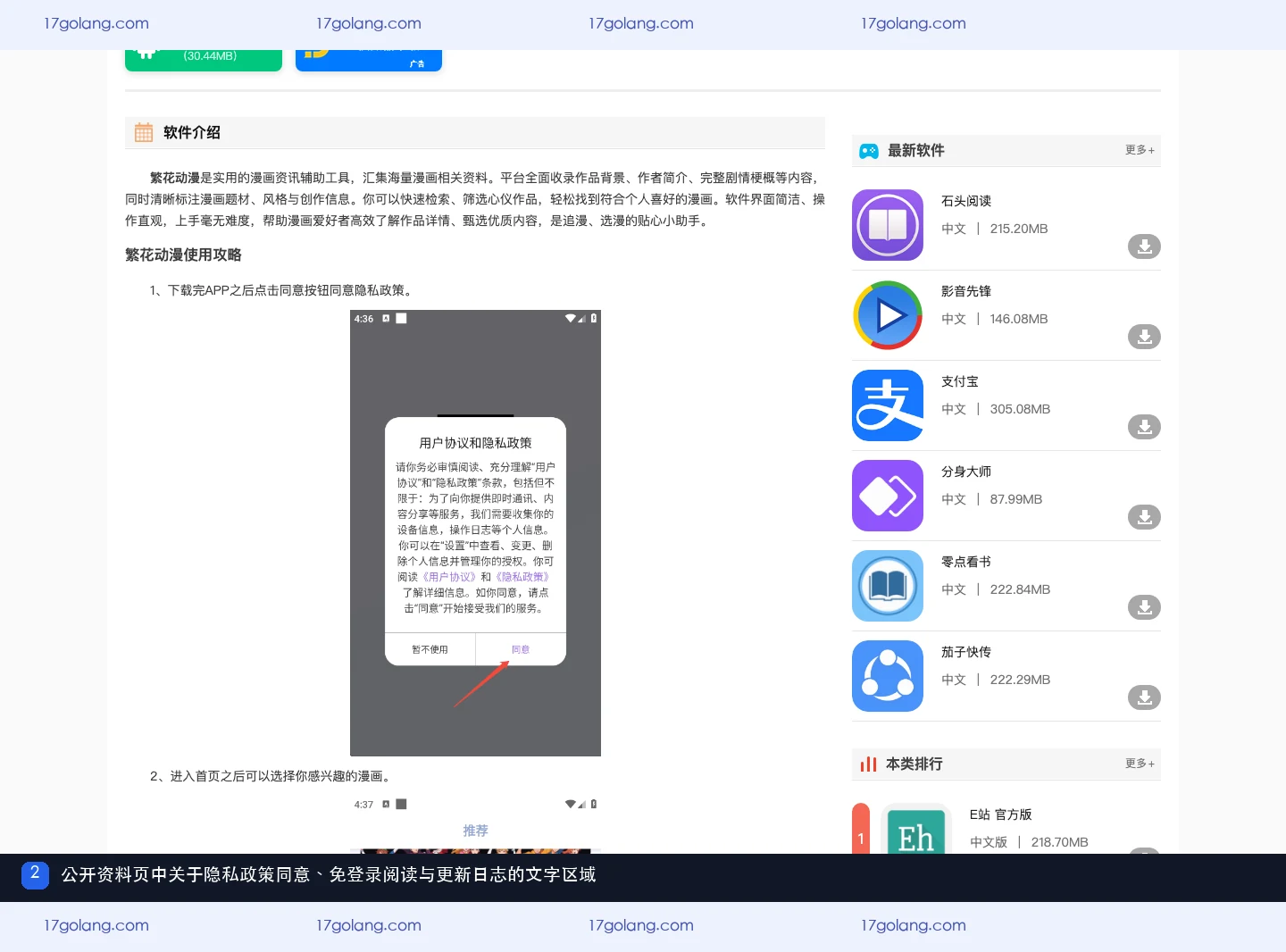Open the E站 官方版 app icon
This screenshot has height=952, width=1286.
tap(915, 830)
